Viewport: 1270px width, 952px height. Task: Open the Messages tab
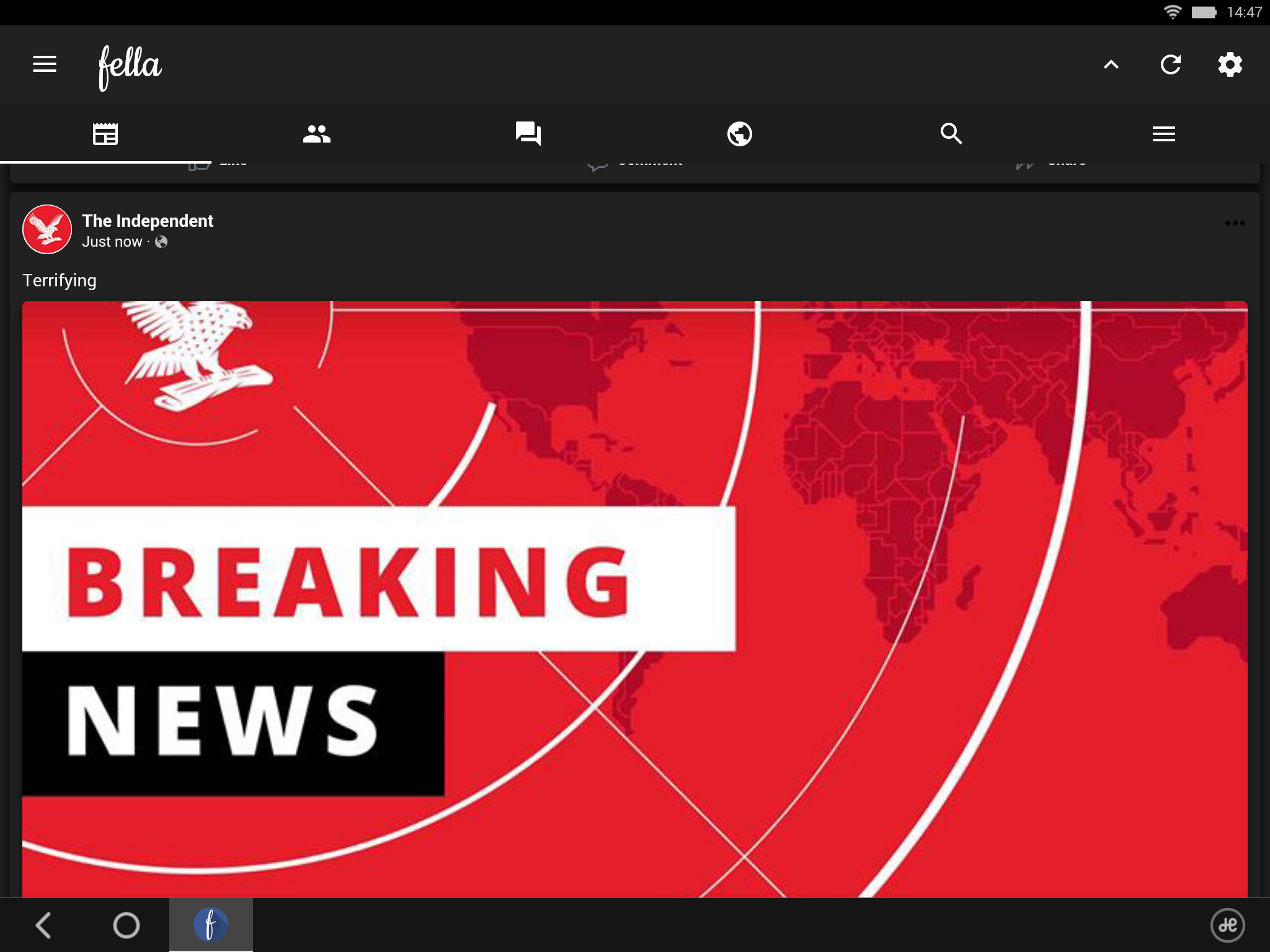[528, 134]
